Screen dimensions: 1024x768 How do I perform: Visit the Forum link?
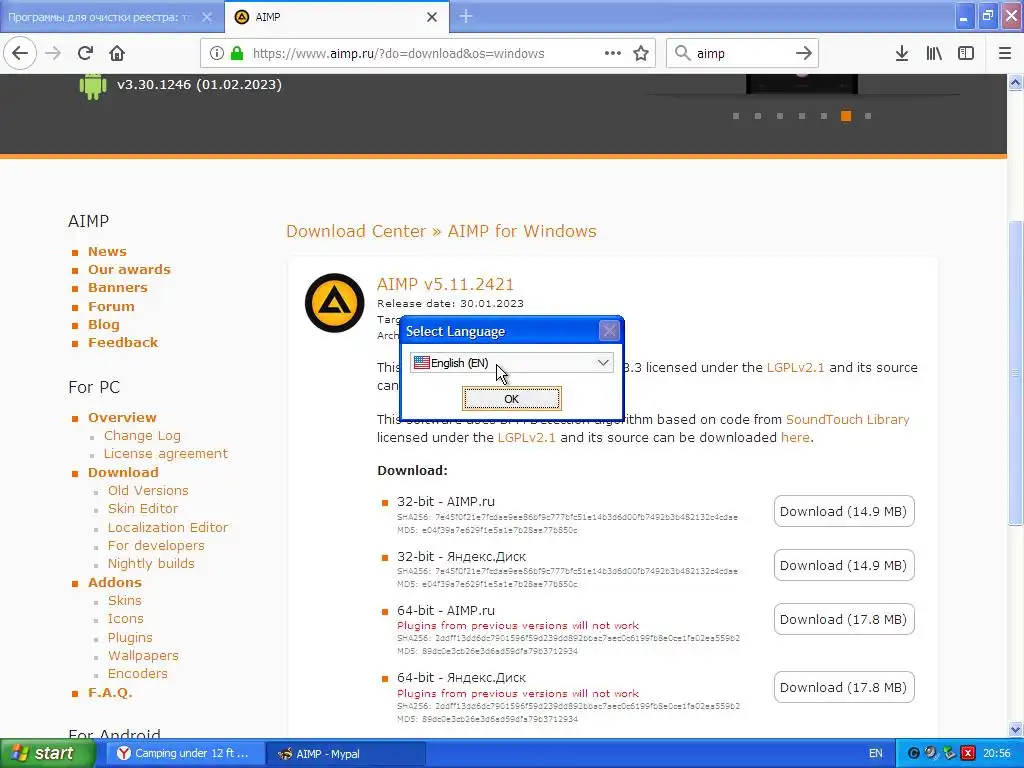tap(111, 306)
